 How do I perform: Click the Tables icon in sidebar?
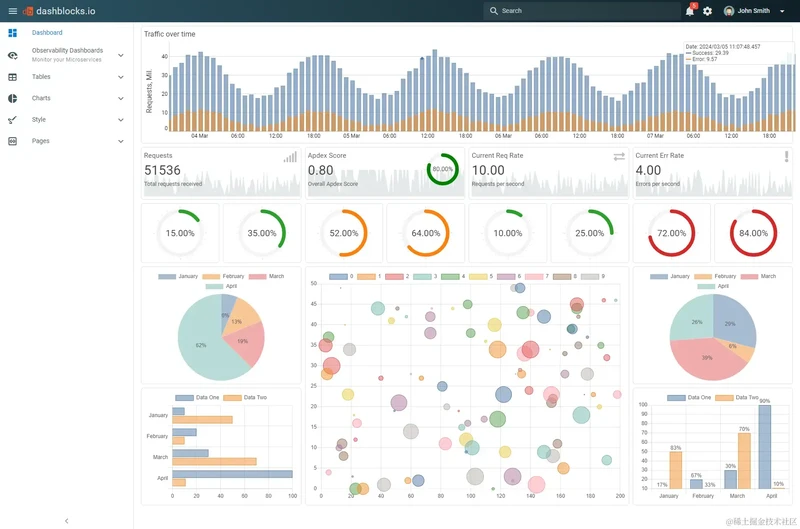(13, 77)
